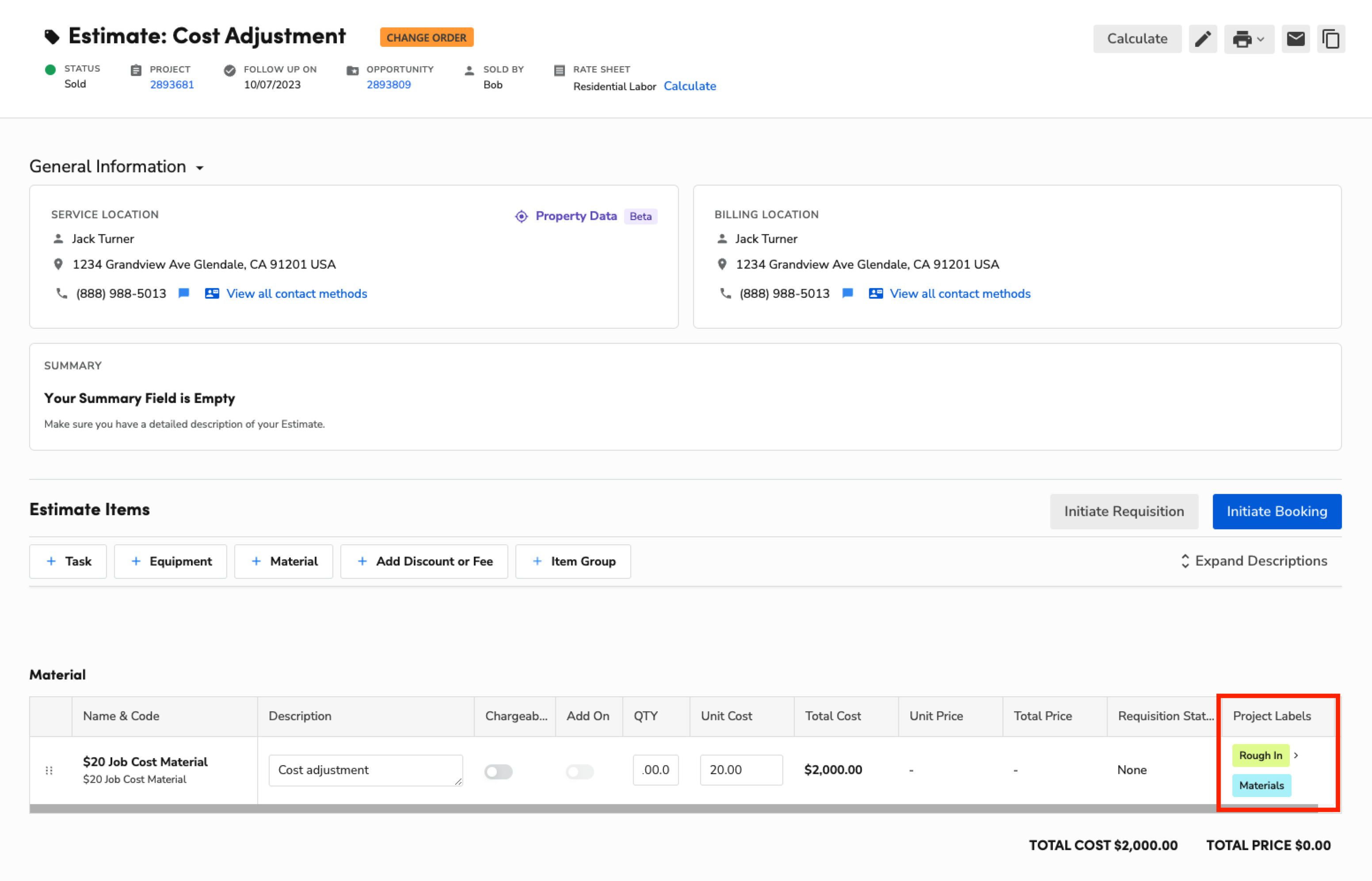The height and width of the screenshot is (881, 1372).
Task: Click the copy estimate icon
Action: pos(1331,39)
